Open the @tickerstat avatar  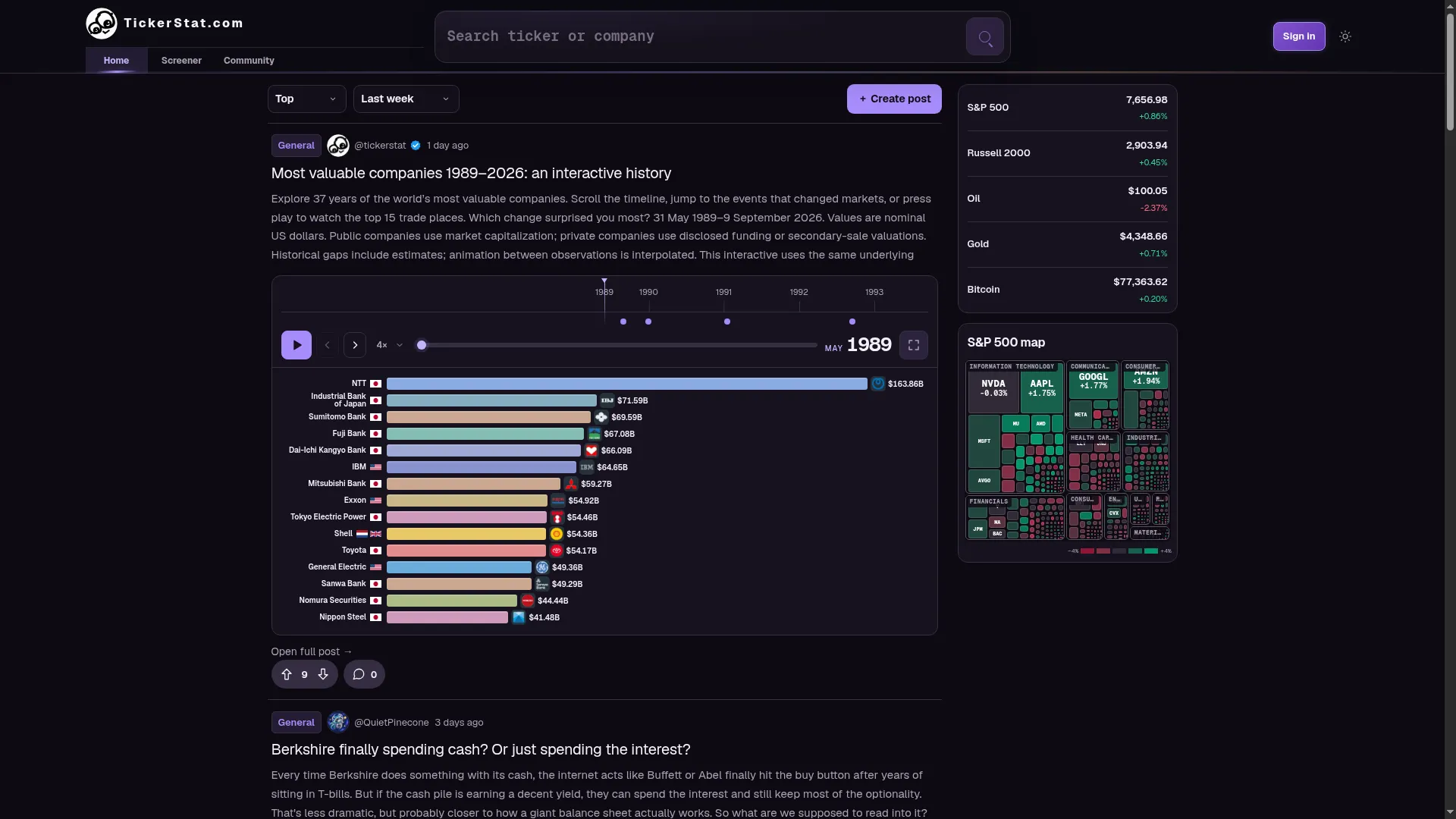338,146
